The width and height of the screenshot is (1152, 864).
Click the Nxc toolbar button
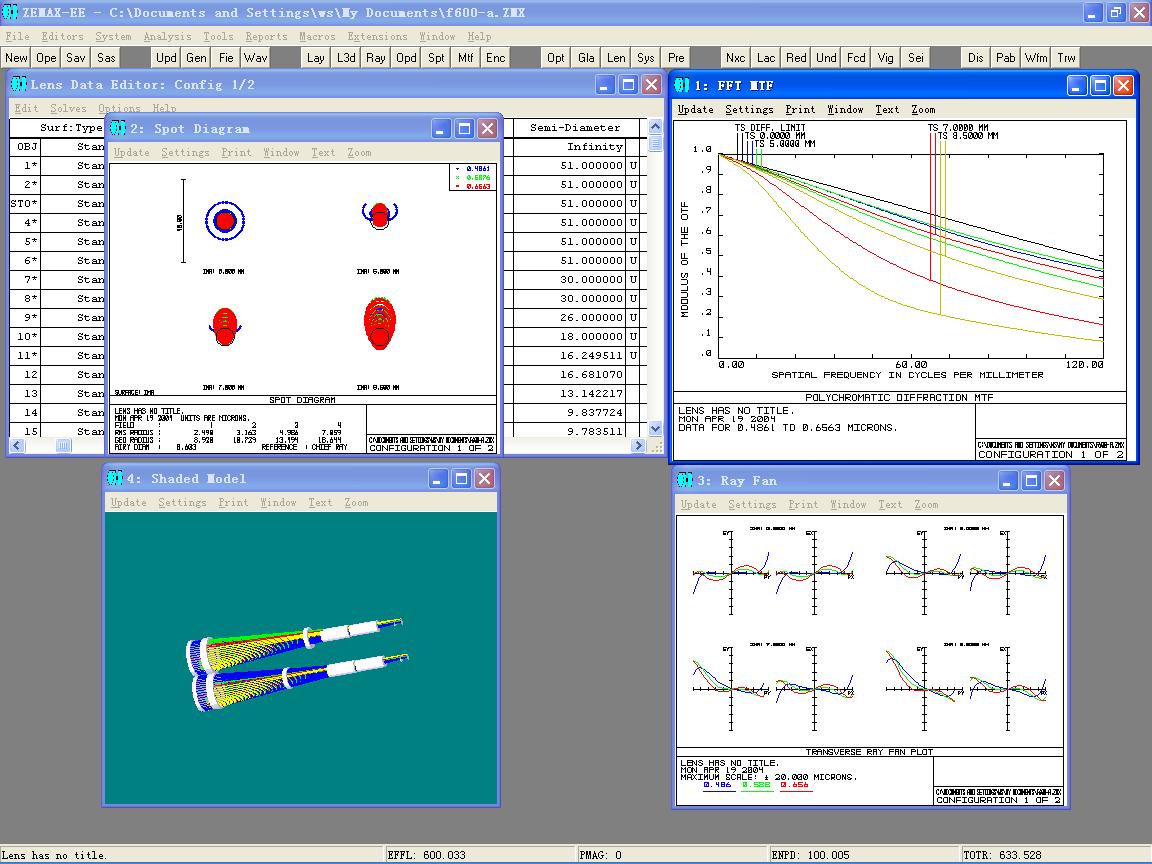point(735,58)
